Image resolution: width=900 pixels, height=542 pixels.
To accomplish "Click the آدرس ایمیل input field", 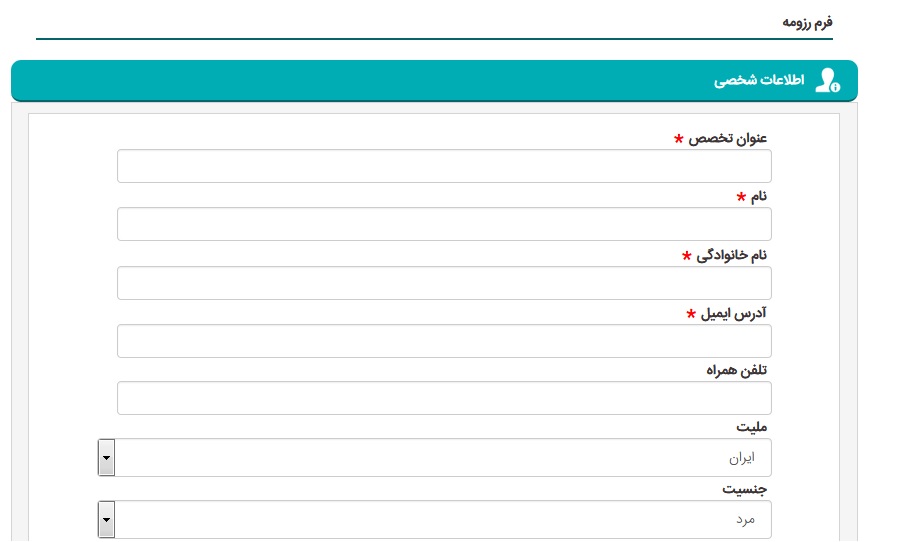I will tap(444, 341).
